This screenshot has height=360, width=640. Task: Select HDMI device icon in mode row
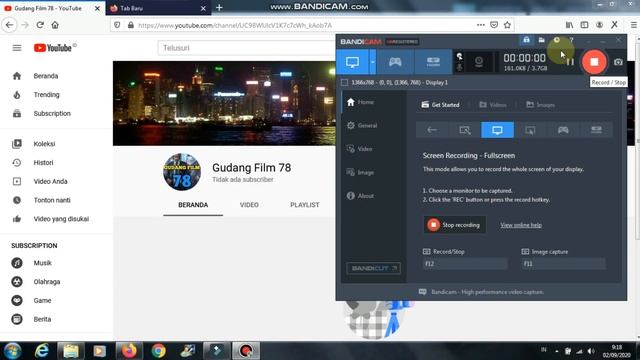pyautogui.click(x=596, y=130)
